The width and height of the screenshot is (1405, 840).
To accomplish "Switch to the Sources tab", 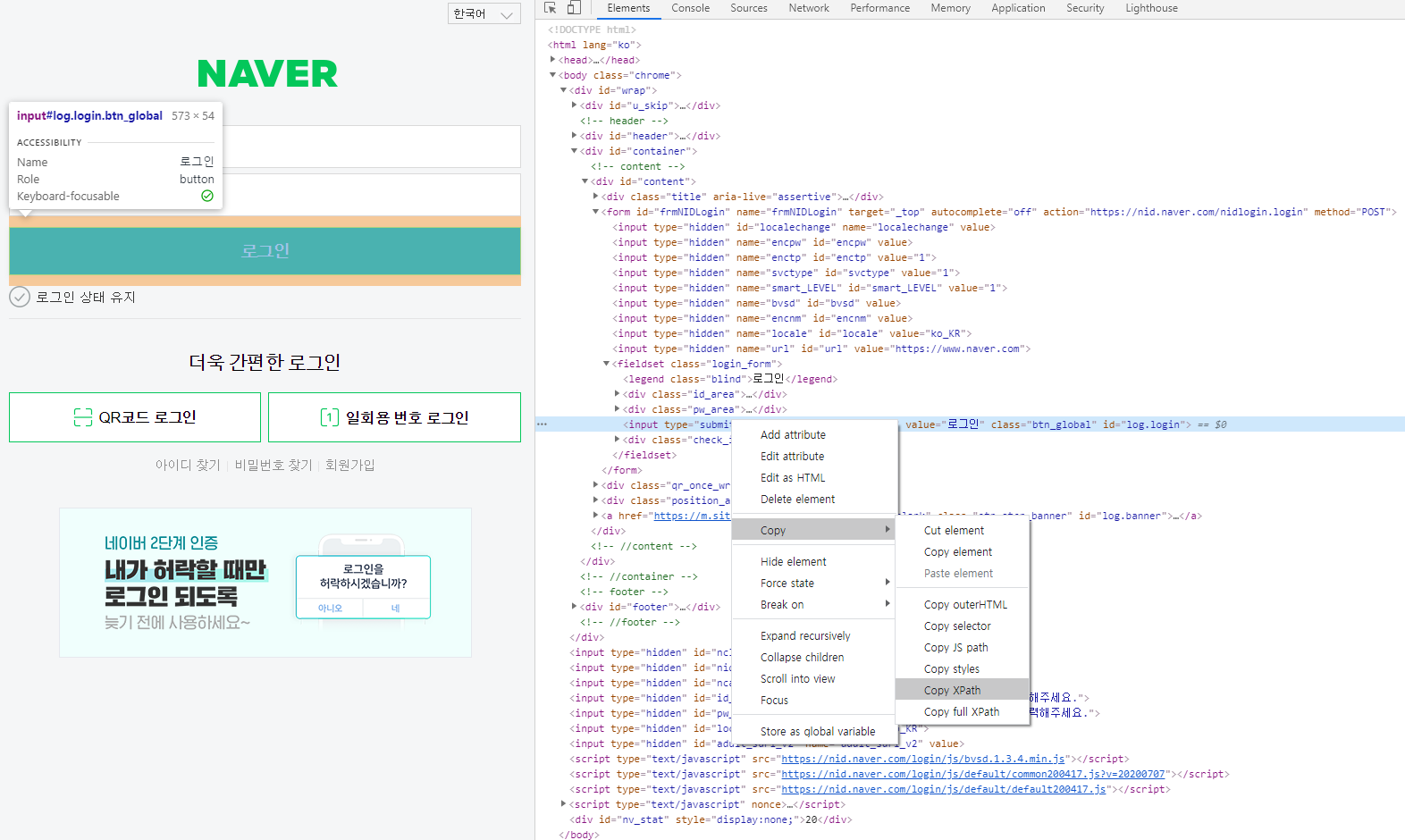I will (x=749, y=8).
